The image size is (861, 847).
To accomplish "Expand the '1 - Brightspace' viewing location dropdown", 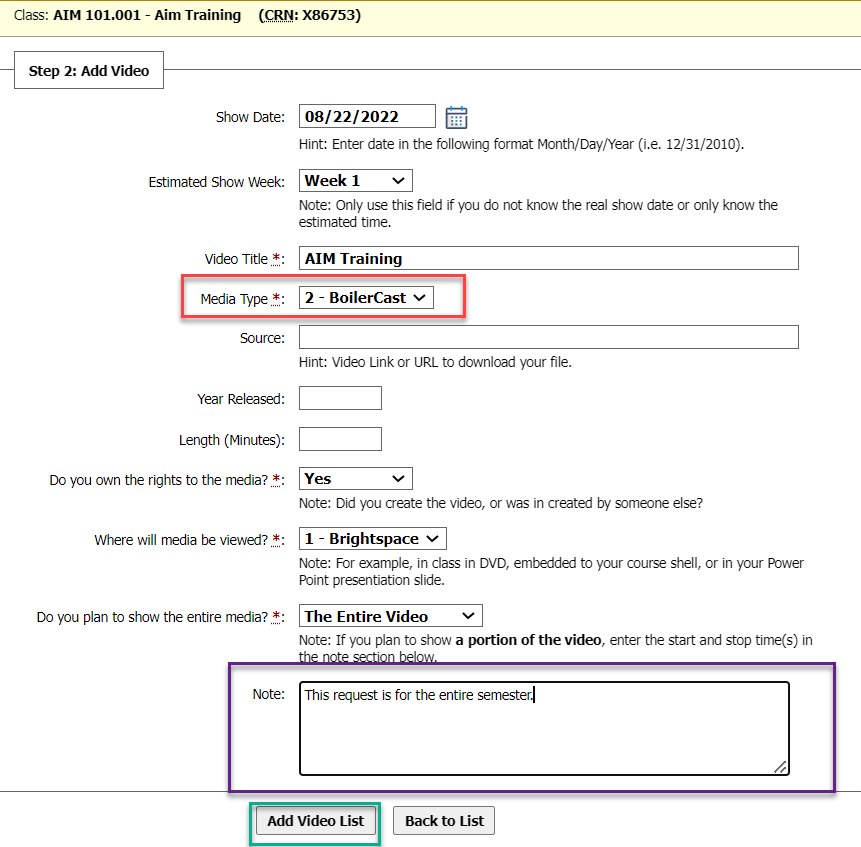I will [x=372, y=539].
